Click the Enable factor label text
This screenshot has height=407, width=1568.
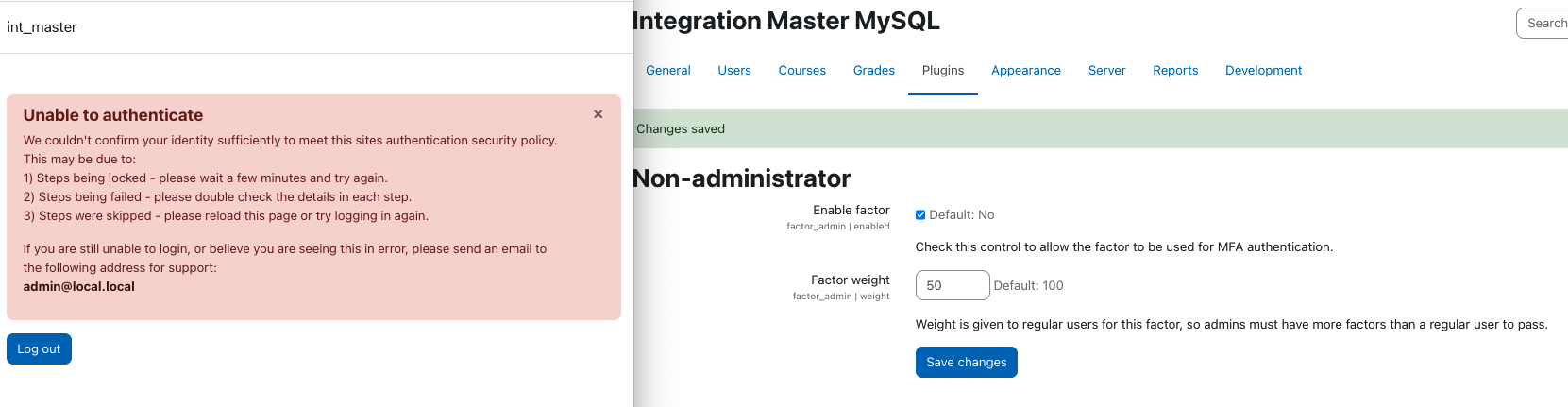pos(851,211)
